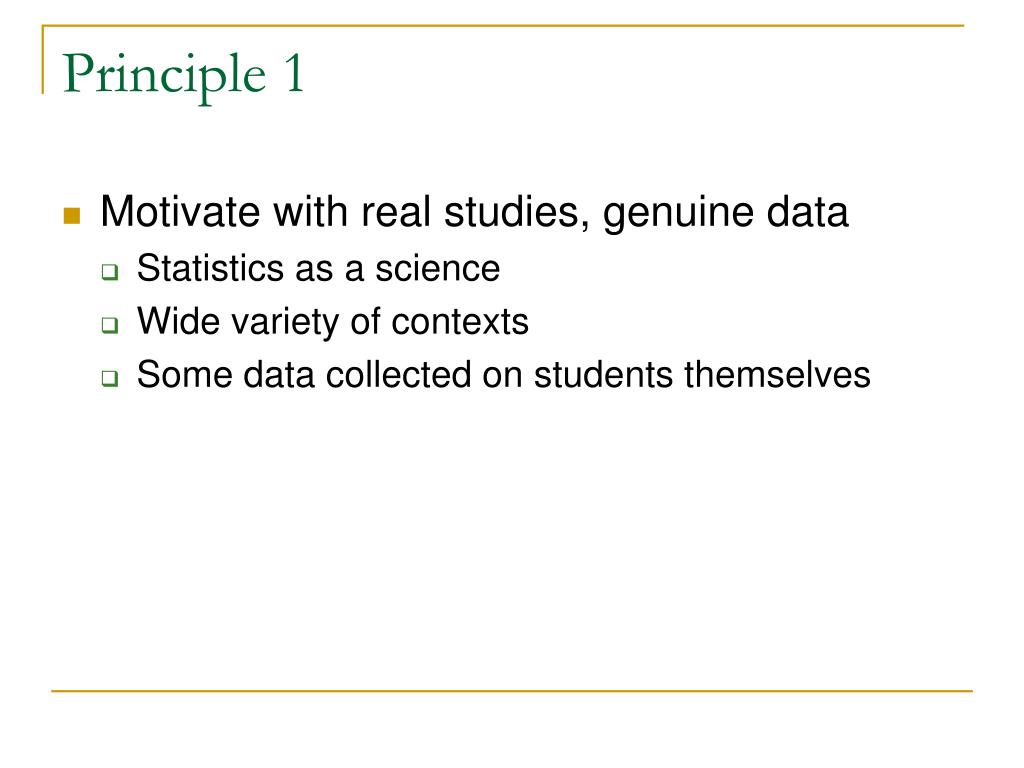The width and height of the screenshot is (1024, 768).
Task: Click the gold square bullet beside Motivate
Action: [72, 216]
